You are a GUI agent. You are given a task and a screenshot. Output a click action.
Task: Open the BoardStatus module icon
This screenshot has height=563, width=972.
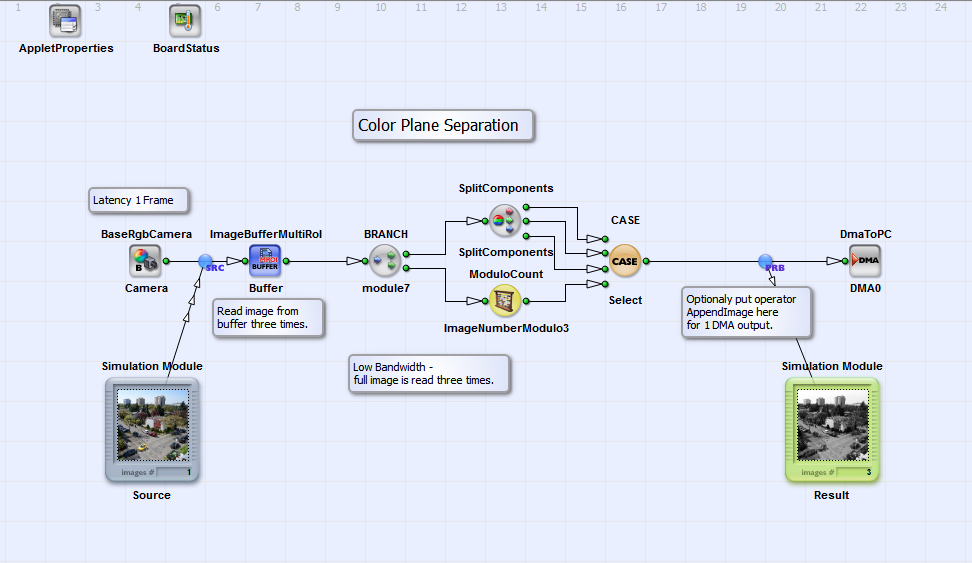(185, 21)
